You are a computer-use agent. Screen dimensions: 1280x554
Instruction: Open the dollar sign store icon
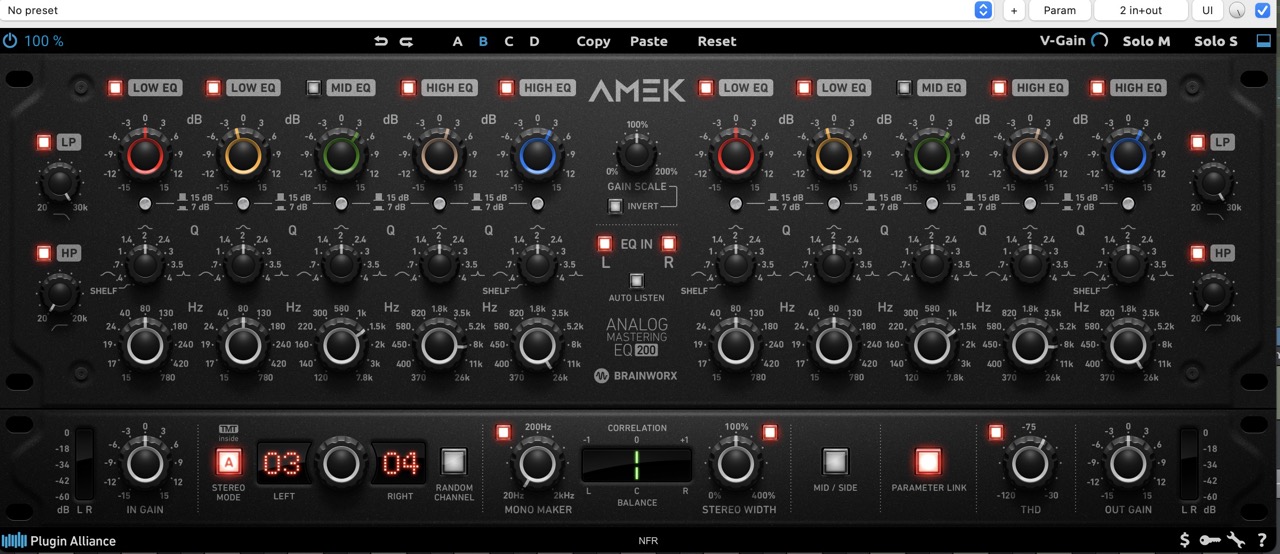(1185, 541)
